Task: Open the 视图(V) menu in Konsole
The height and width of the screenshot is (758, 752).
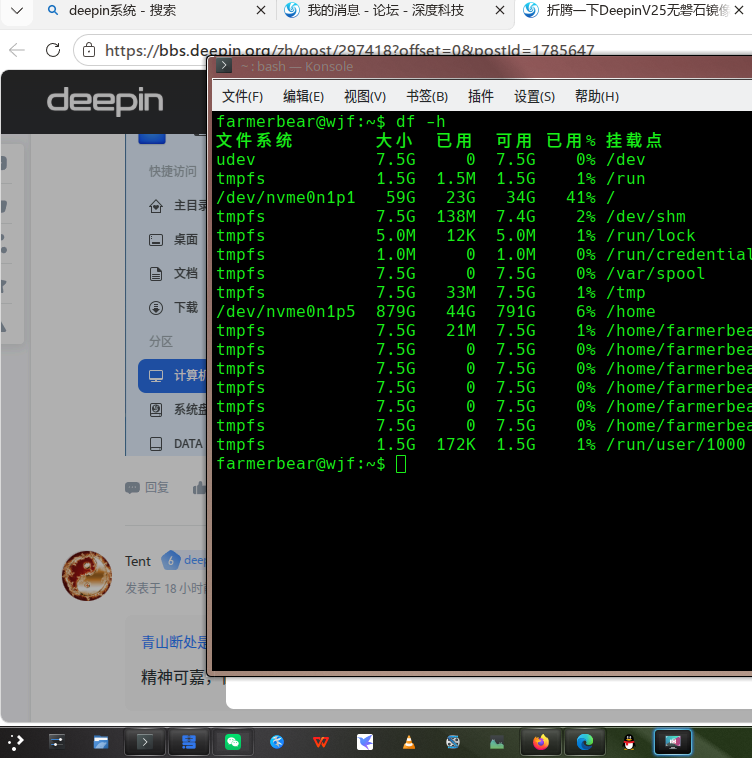Action: click(x=365, y=97)
